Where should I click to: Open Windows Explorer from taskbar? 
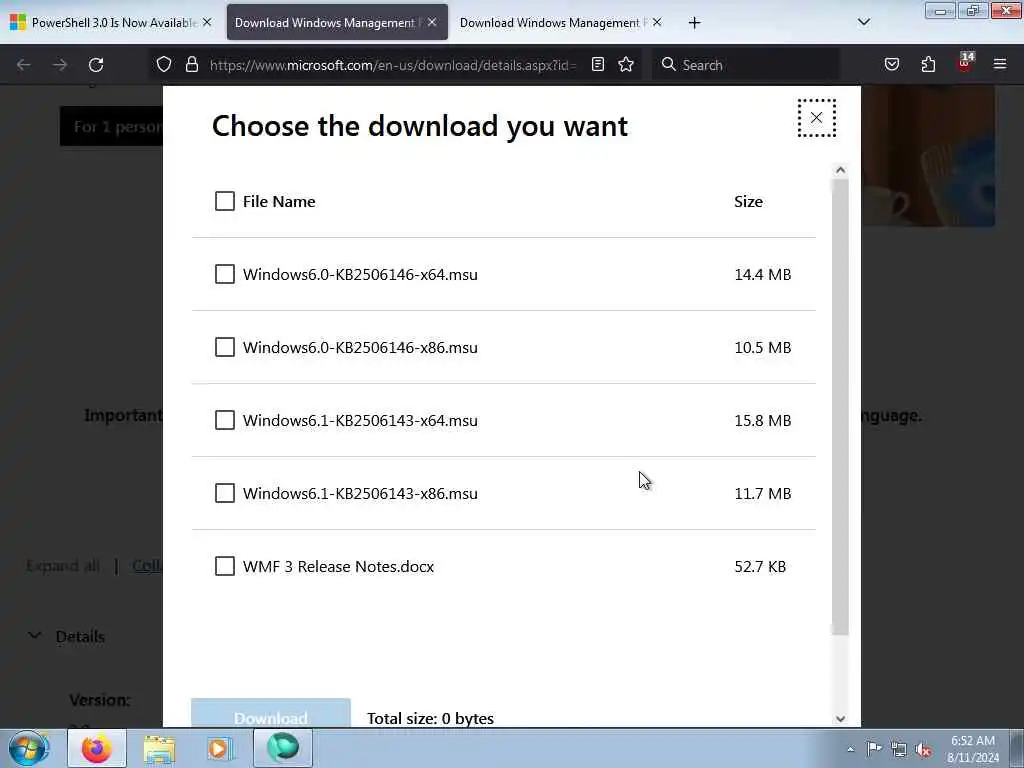point(159,749)
